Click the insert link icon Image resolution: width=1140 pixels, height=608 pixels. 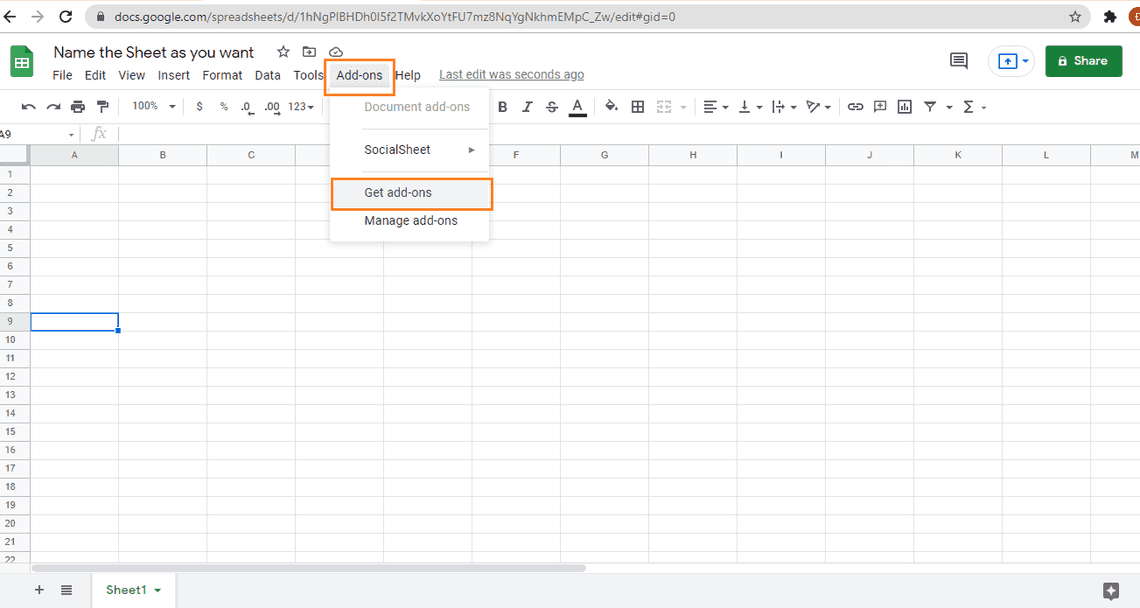coord(855,107)
